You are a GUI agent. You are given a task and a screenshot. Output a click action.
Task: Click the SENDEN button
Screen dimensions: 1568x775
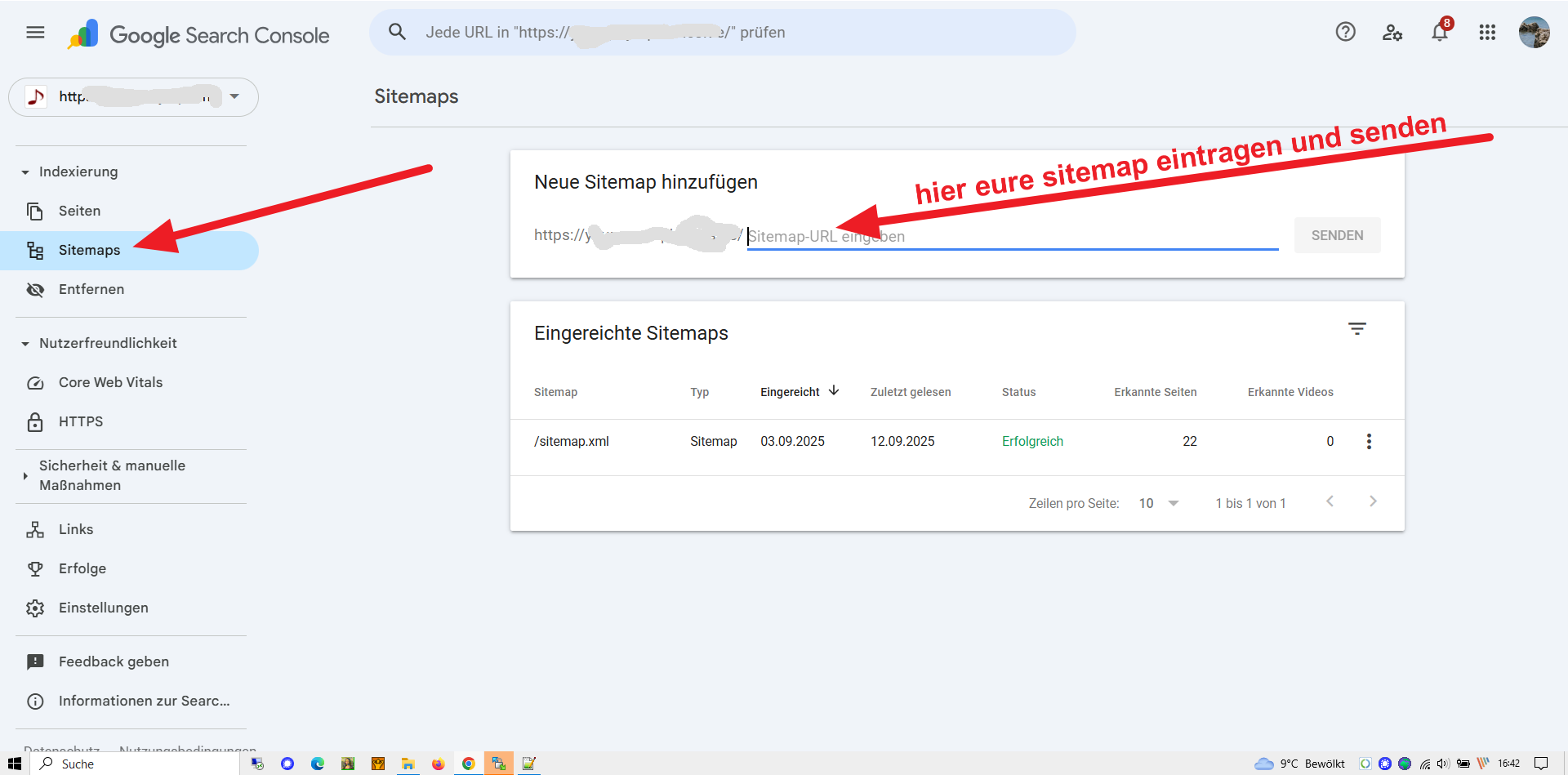(x=1337, y=236)
